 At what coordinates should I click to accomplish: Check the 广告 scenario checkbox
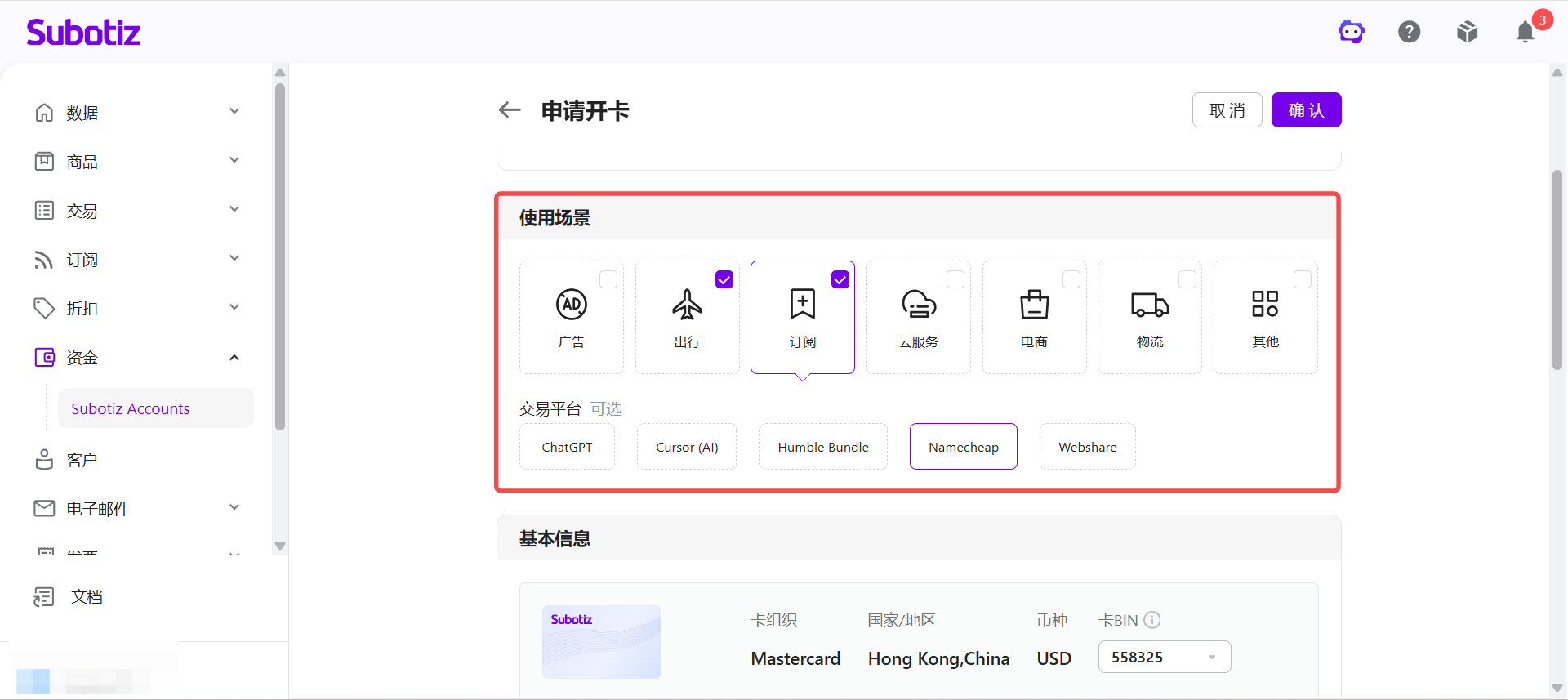(x=608, y=279)
